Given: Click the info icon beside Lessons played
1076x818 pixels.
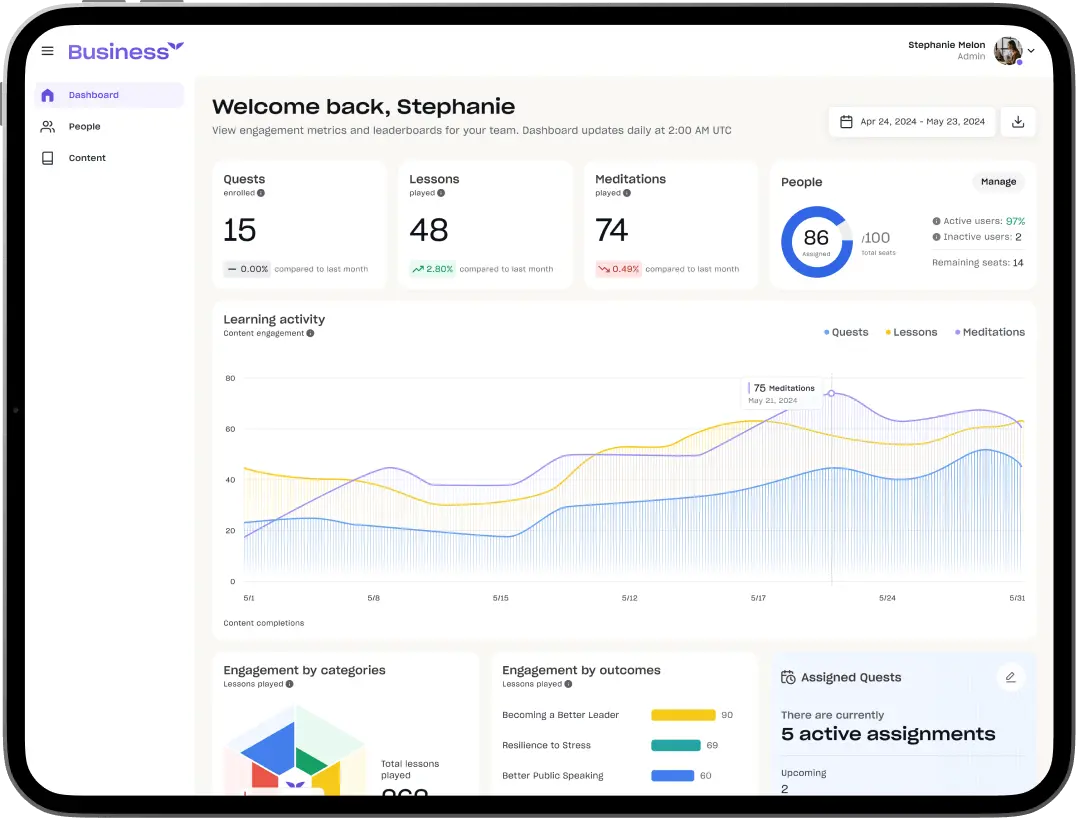Looking at the screenshot, I should point(441,193).
